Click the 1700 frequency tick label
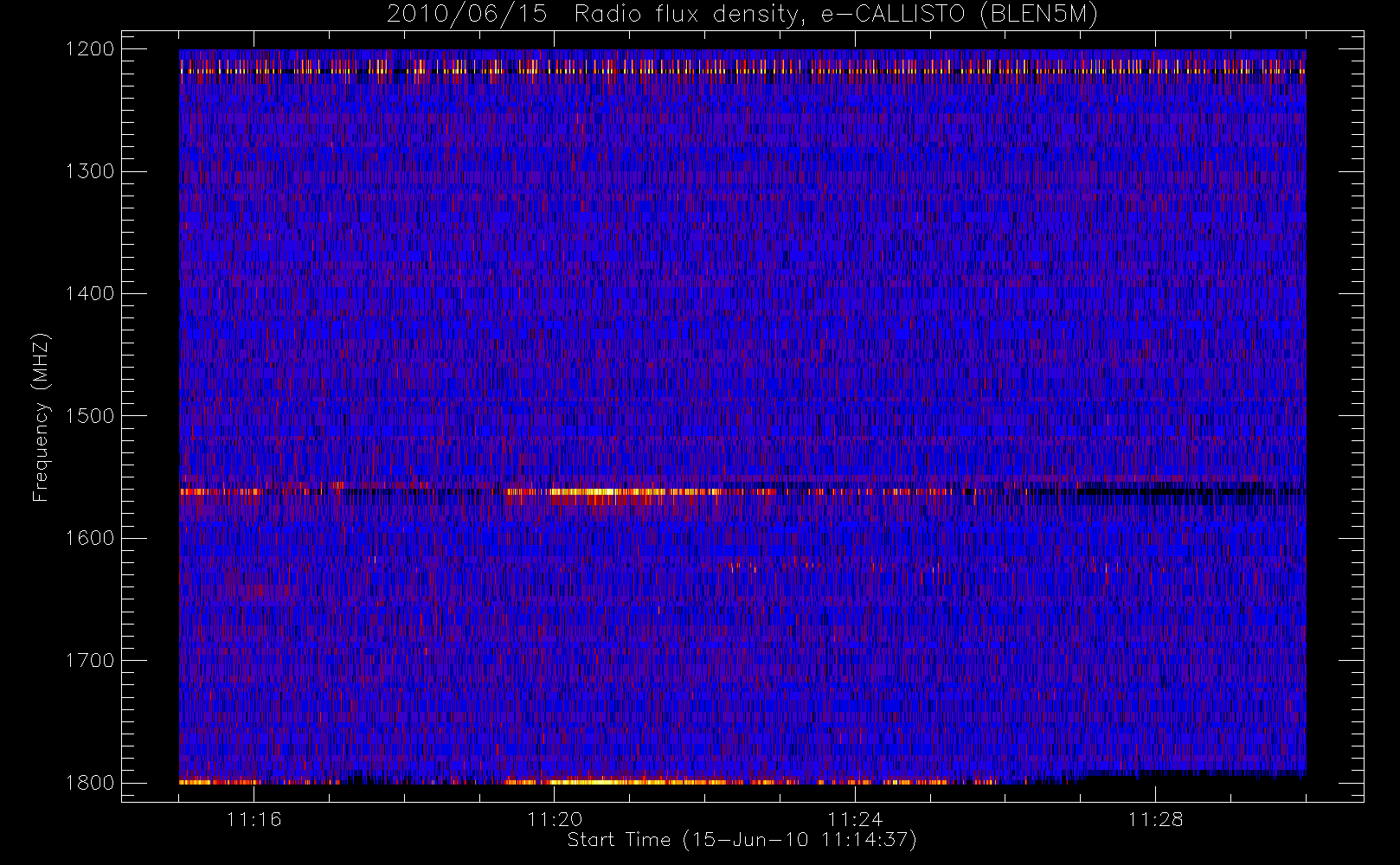 point(90,661)
